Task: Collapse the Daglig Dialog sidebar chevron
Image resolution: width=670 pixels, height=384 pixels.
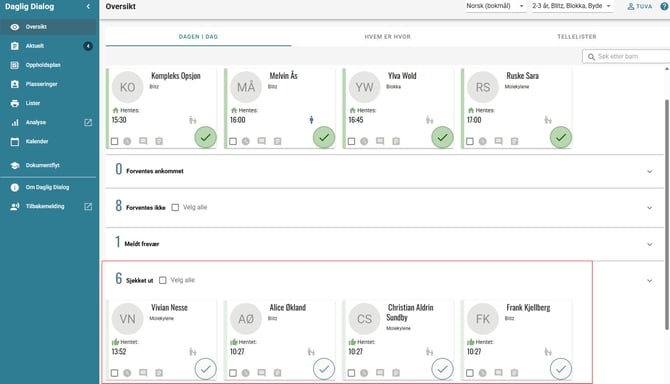Action: point(88,6)
